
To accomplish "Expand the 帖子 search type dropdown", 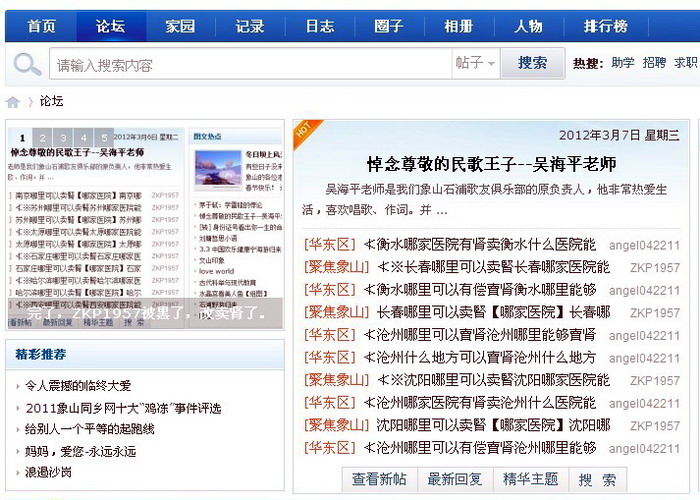I will pyautogui.click(x=476, y=64).
